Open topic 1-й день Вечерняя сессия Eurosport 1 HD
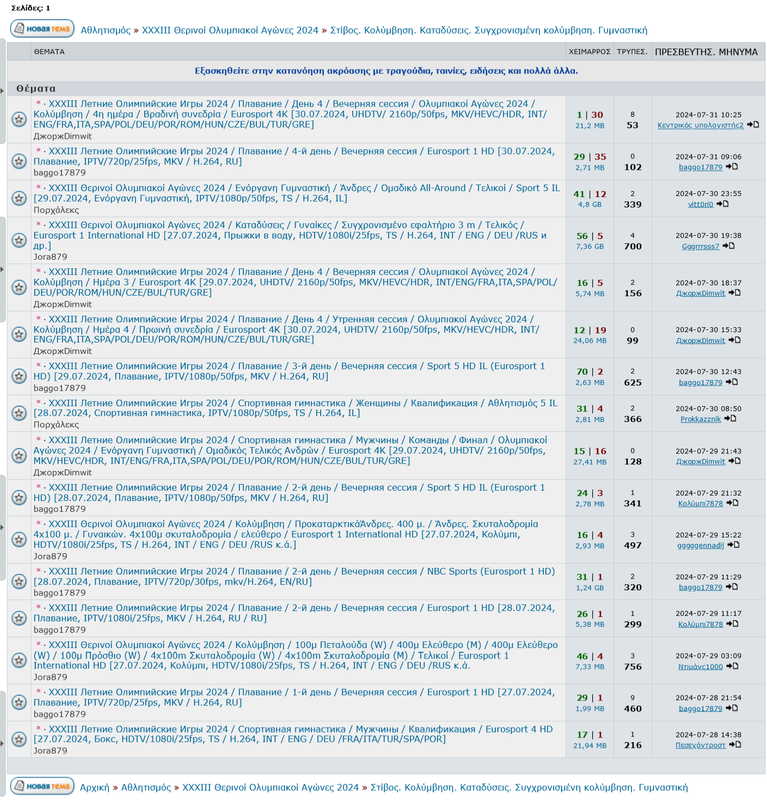 294,697
